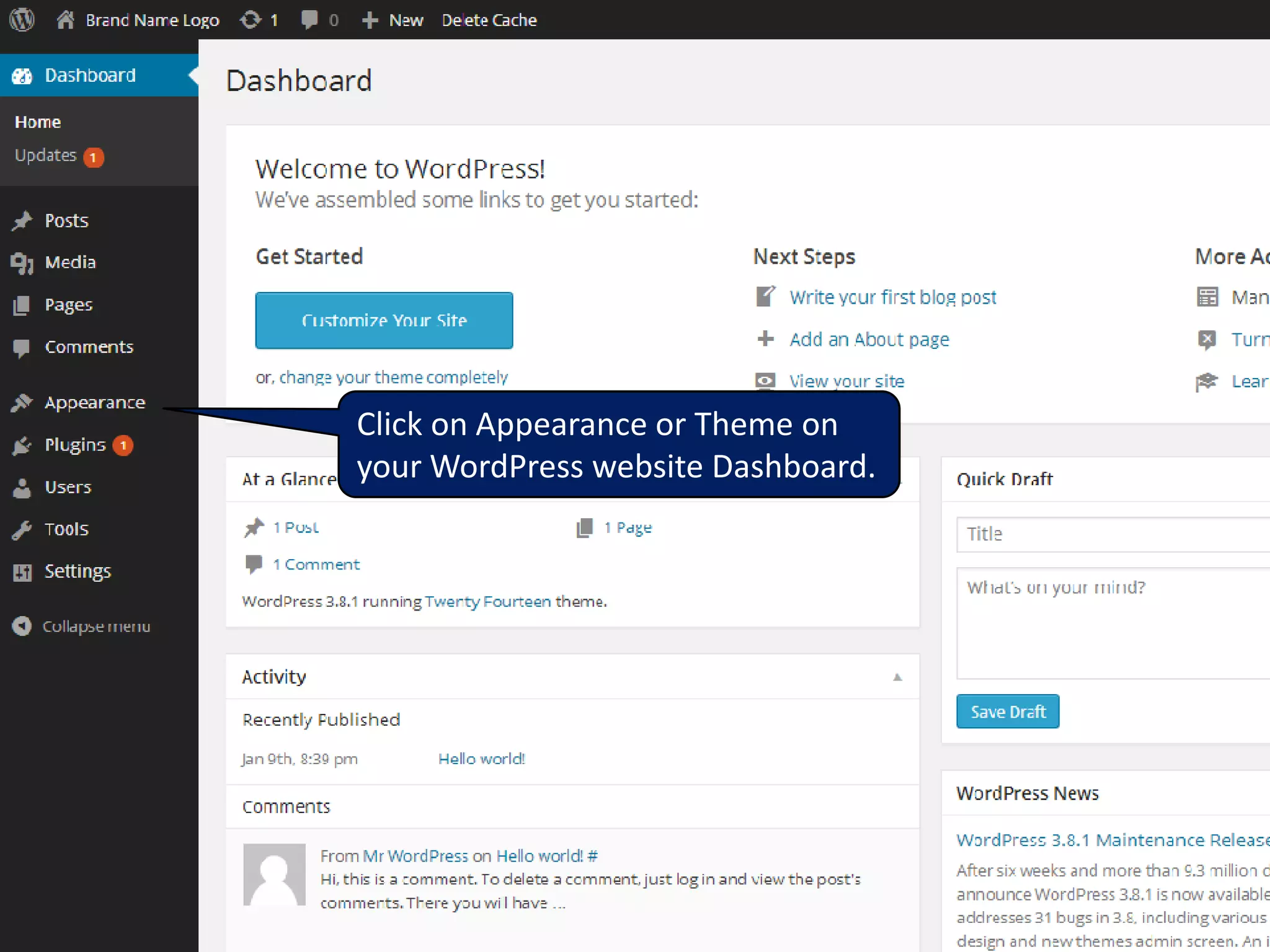This screenshot has width=1270, height=952.
Task: Click the bubble icon beside 1 Comment
Action: [x=254, y=564]
